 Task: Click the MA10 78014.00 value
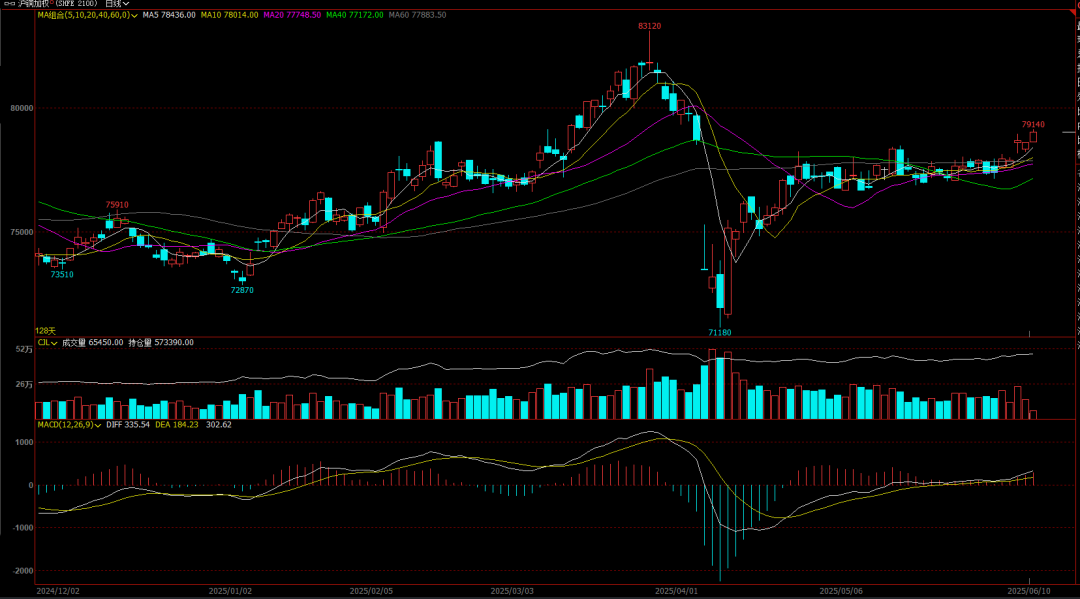(229, 15)
